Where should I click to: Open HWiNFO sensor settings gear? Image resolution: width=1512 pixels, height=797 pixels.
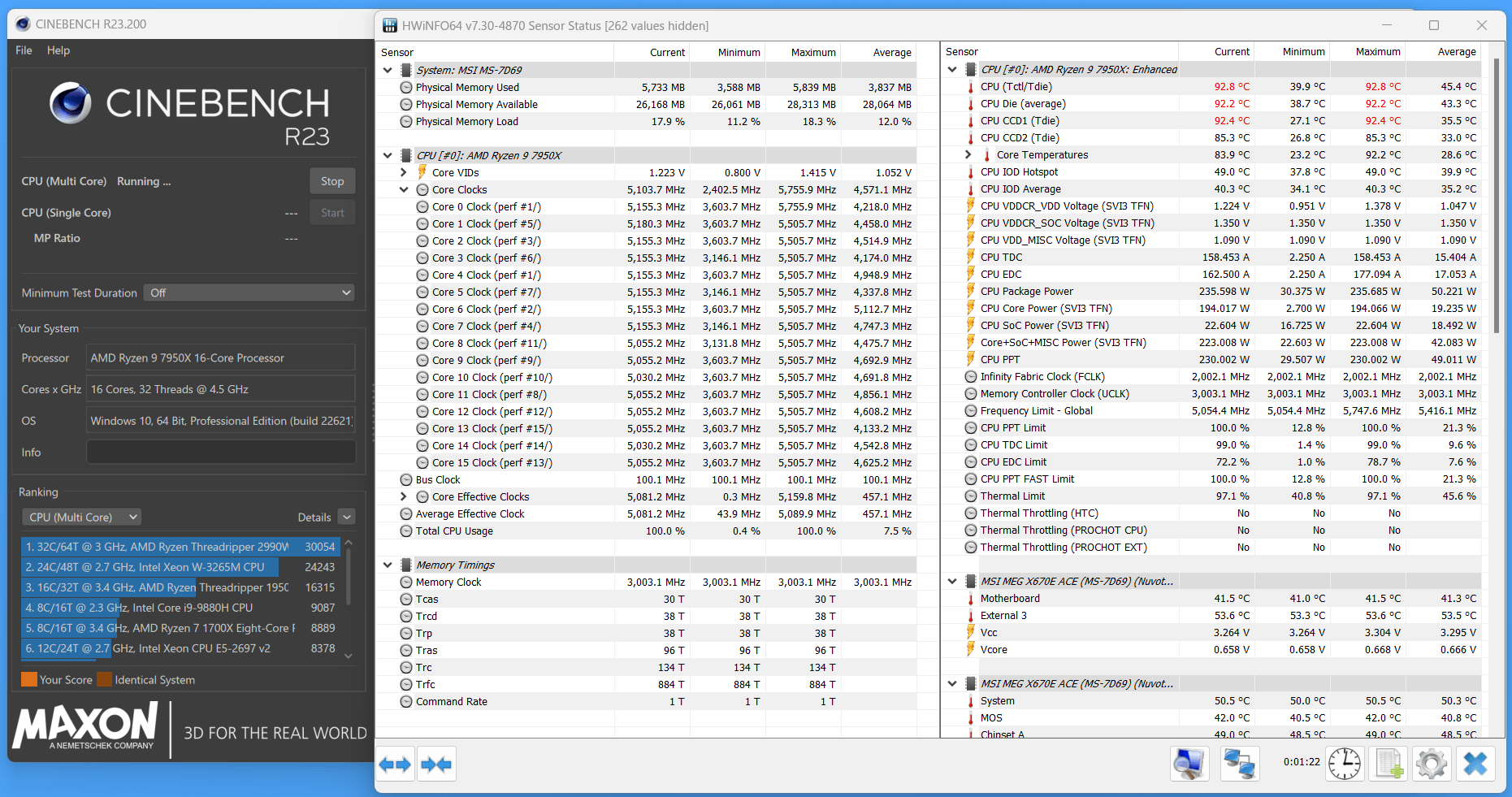click(1431, 764)
